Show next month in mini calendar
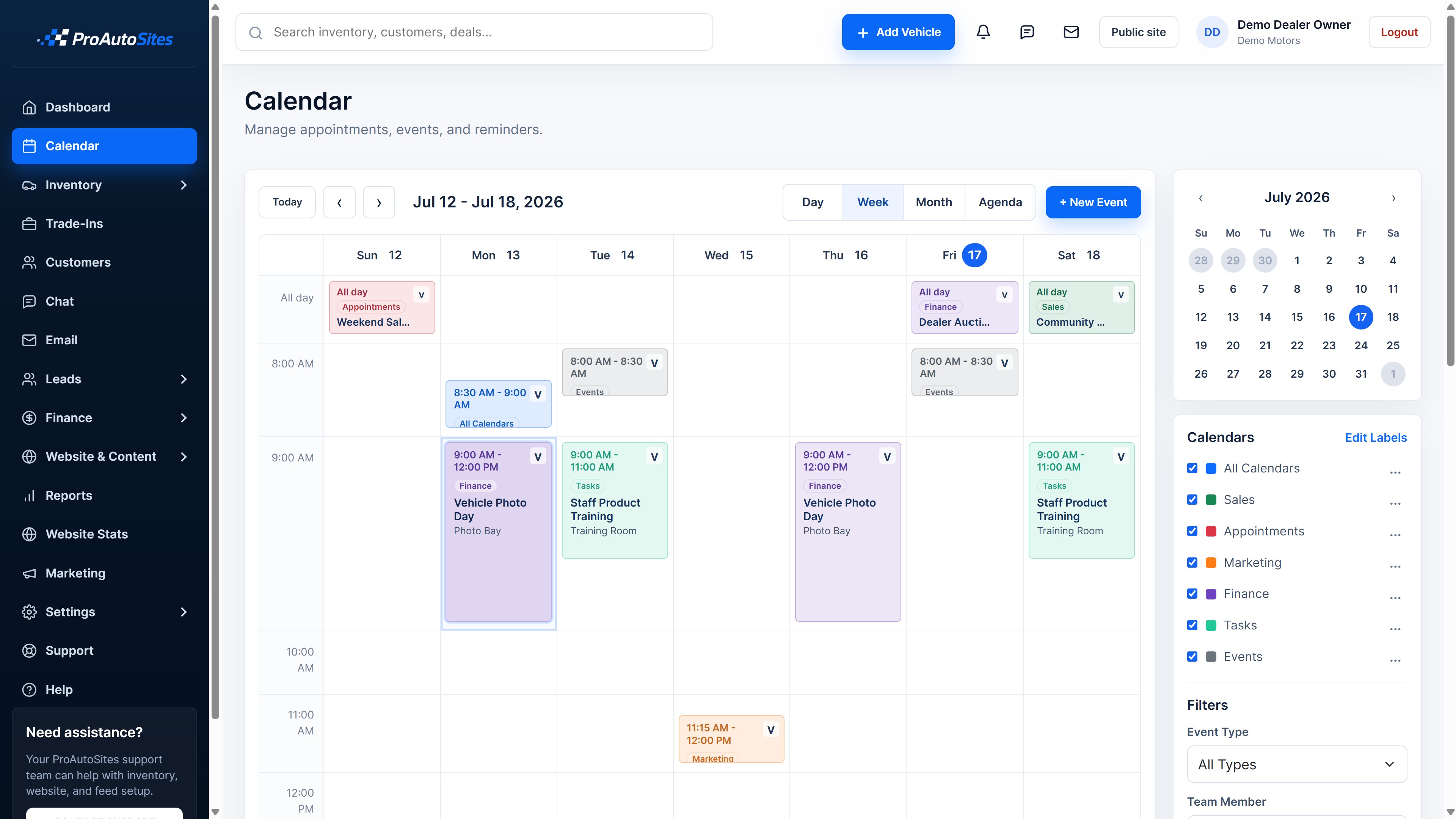This screenshot has width=1456, height=819. (1393, 198)
